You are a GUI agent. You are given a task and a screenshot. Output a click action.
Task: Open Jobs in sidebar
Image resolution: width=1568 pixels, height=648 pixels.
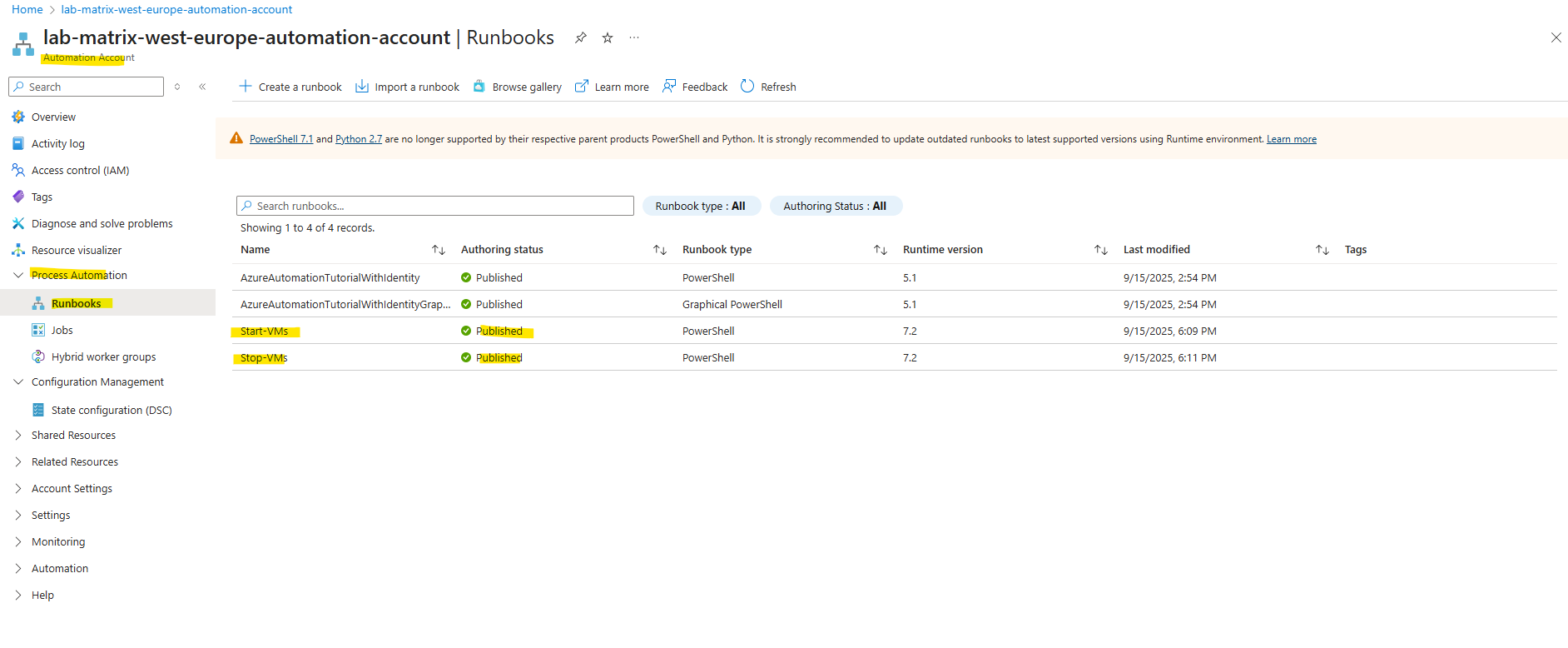click(62, 331)
